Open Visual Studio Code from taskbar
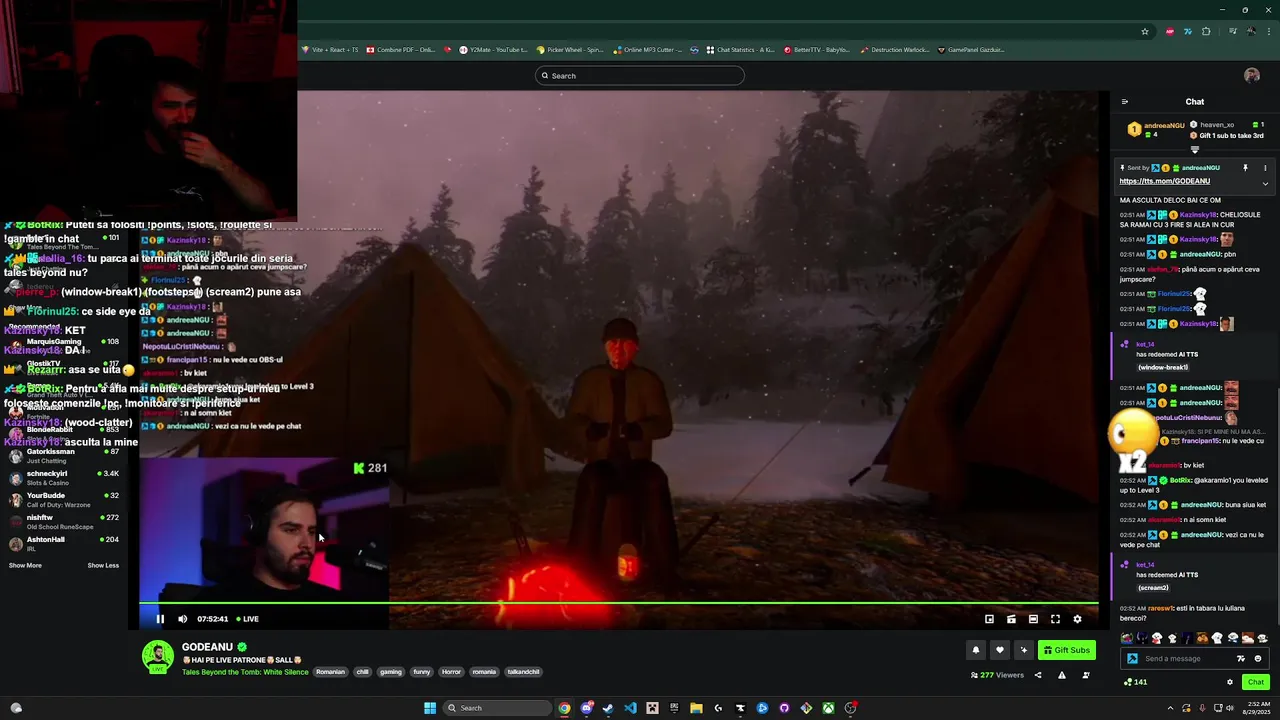 pyautogui.click(x=630, y=708)
